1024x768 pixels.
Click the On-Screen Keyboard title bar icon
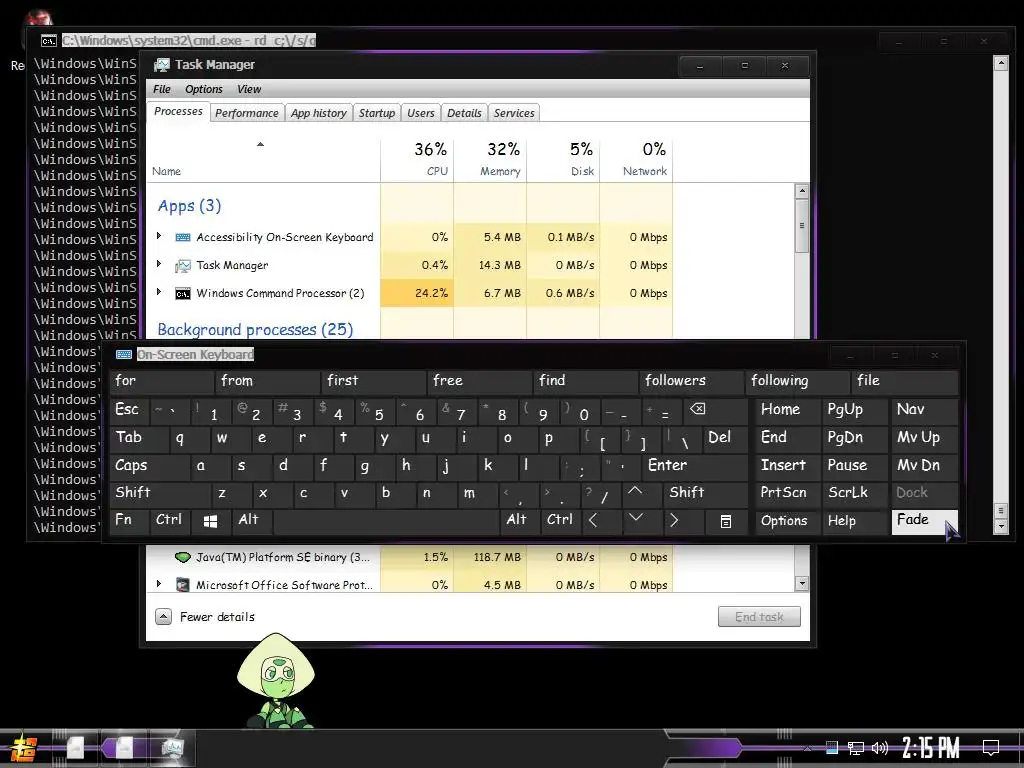tap(123, 355)
